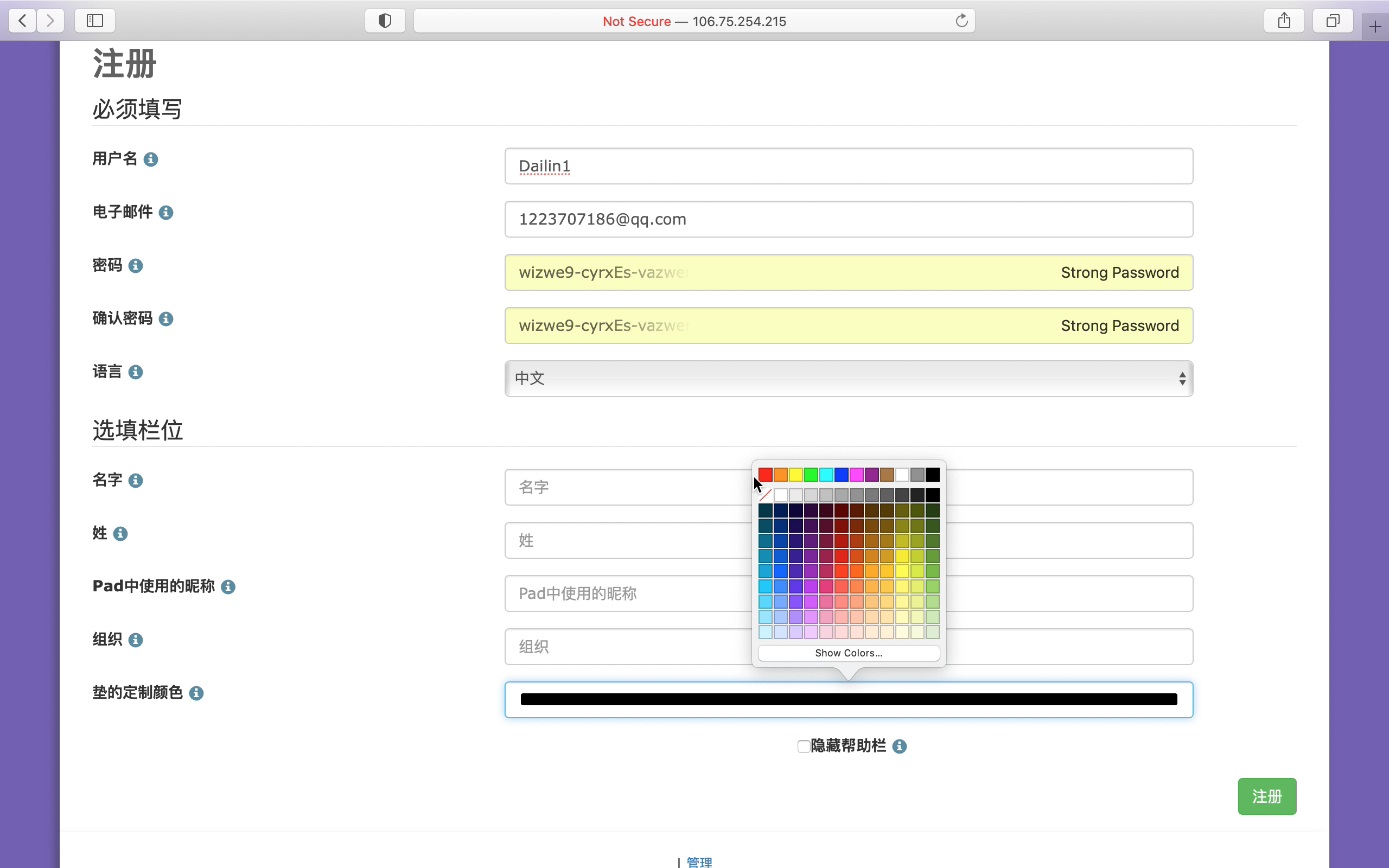Pick the orange swatch in the top row

pyautogui.click(x=781, y=475)
